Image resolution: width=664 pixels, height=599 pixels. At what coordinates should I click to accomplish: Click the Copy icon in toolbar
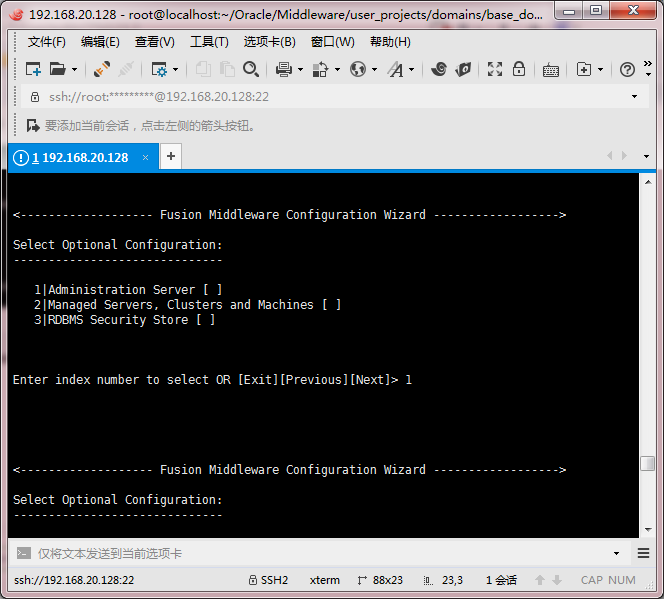point(203,69)
